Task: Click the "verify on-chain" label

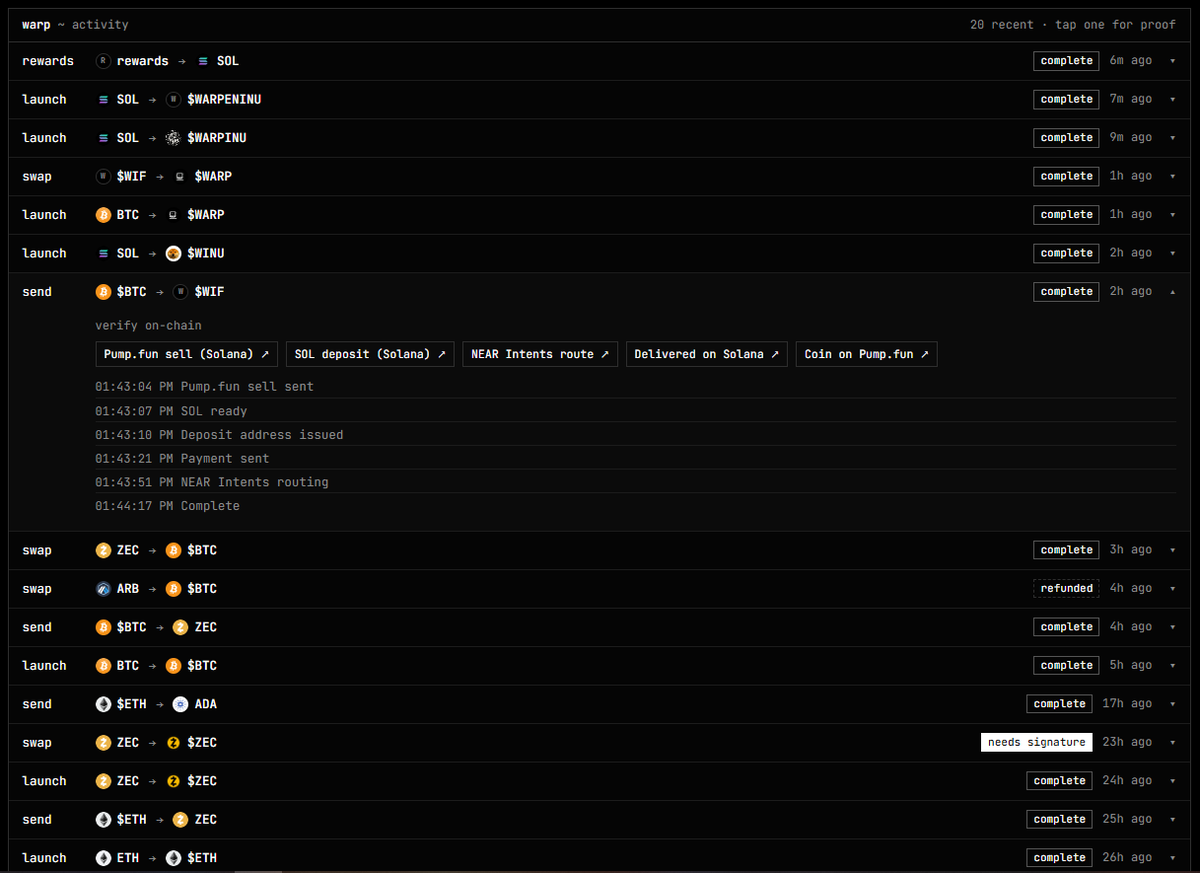Action: pos(148,326)
